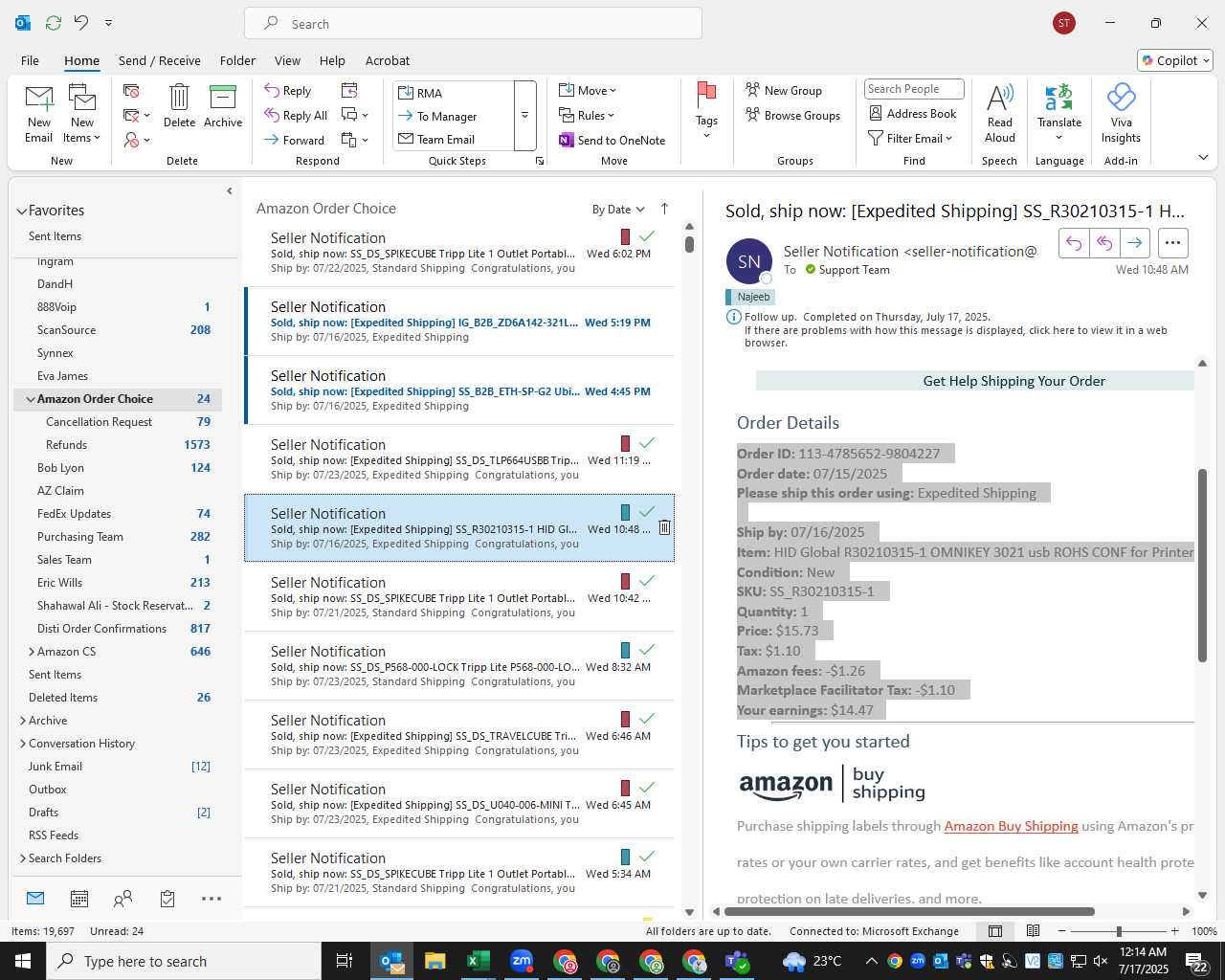Open Calendar view from navigation bar
Image resolution: width=1225 pixels, height=980 pixels.
(x=79, y=899)
